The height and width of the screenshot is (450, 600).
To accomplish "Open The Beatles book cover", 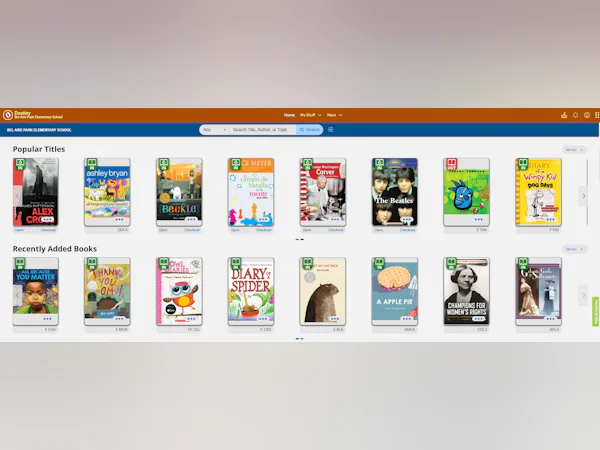I will 395,192.
